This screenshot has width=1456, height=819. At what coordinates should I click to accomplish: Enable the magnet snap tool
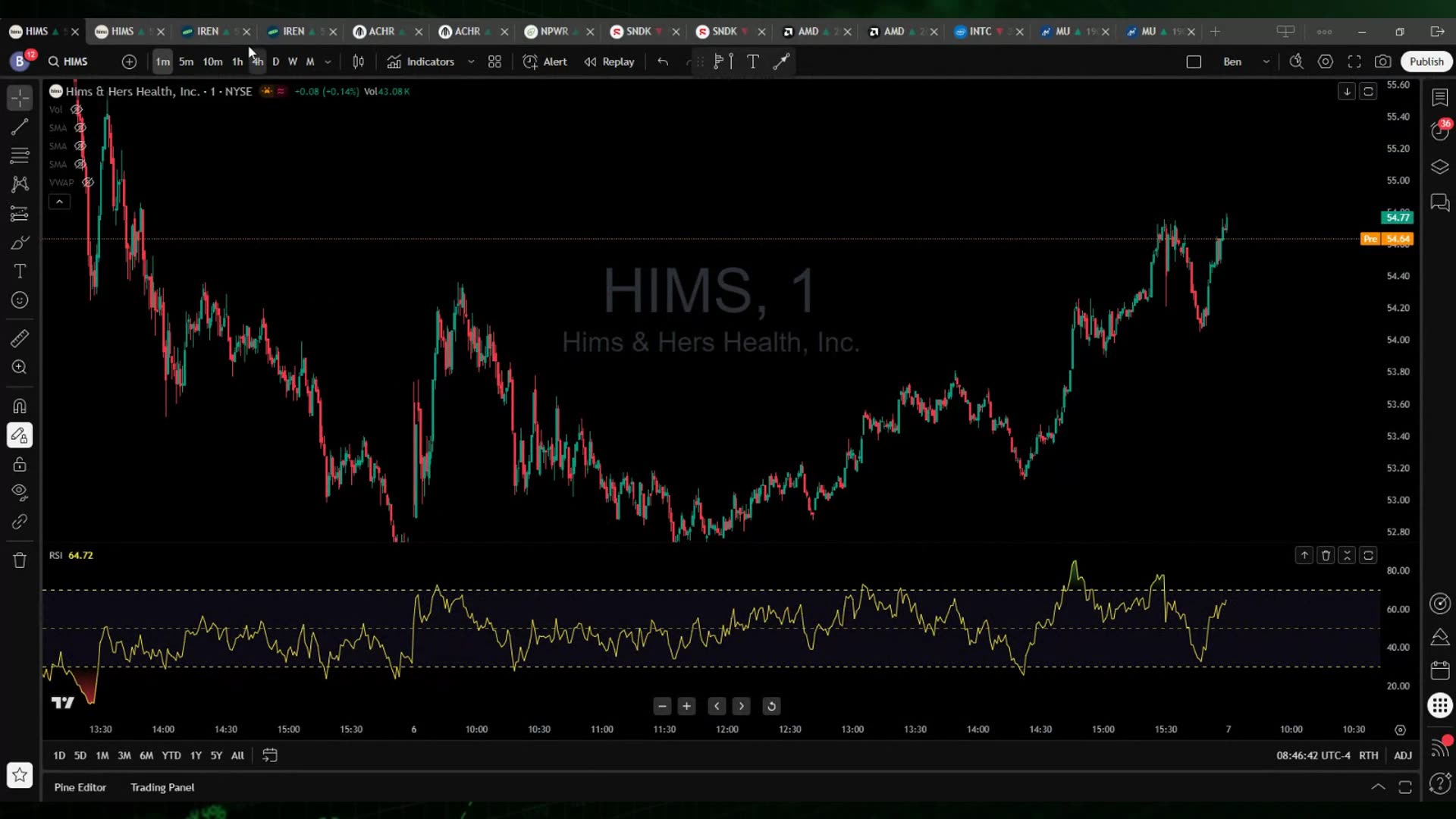(19, 406)
